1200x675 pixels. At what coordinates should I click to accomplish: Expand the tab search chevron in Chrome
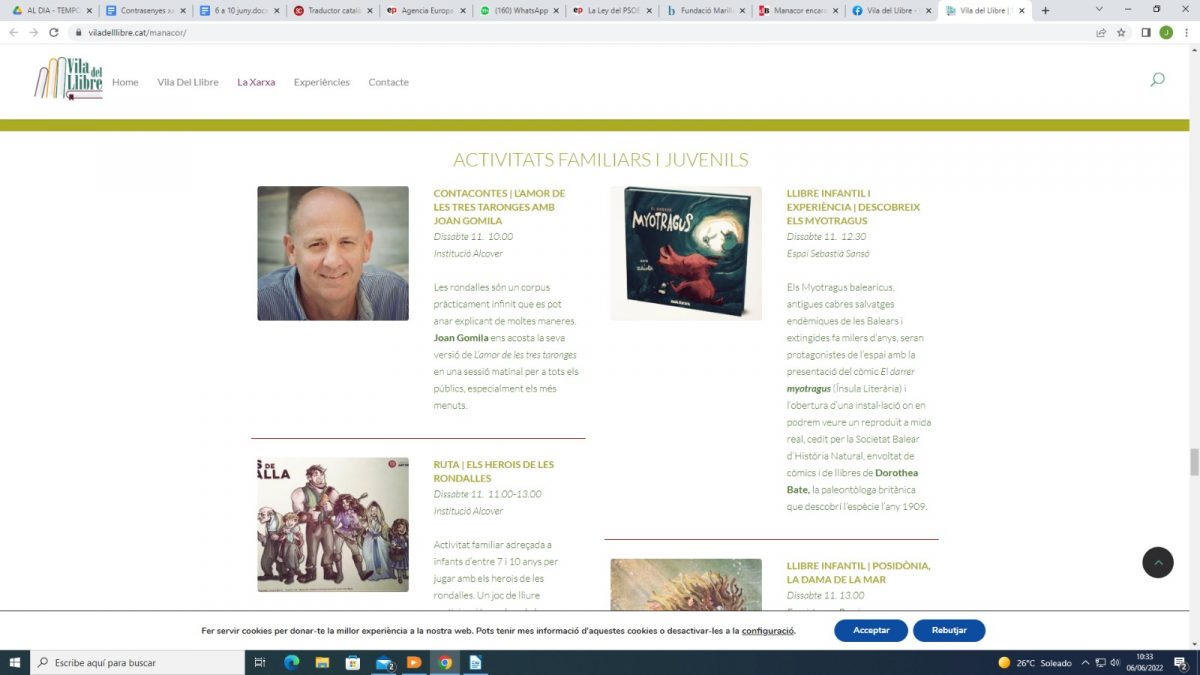coord(1100,11)
